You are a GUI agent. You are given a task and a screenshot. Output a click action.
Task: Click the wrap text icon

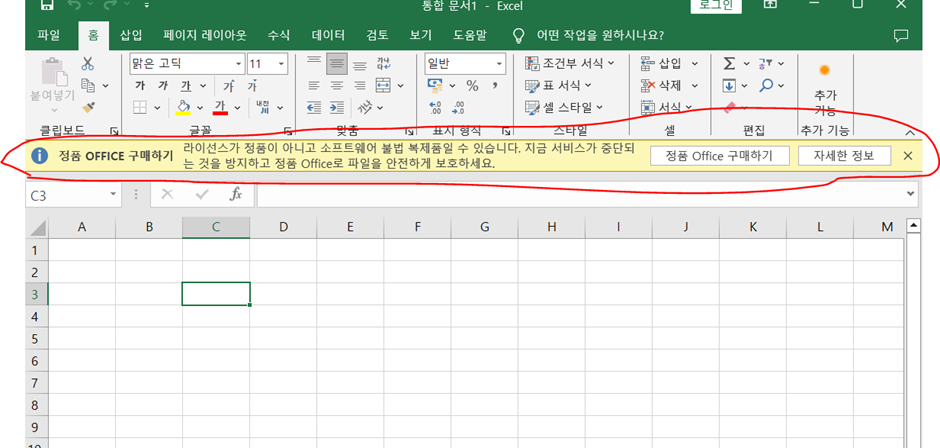[382, 64]
